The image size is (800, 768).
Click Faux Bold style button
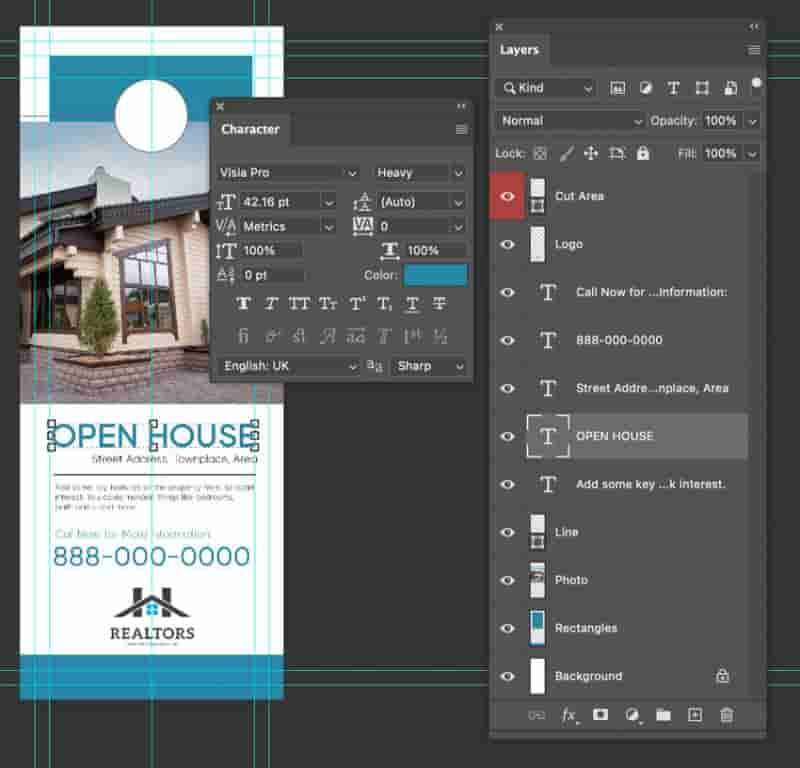tap(243, 304)
